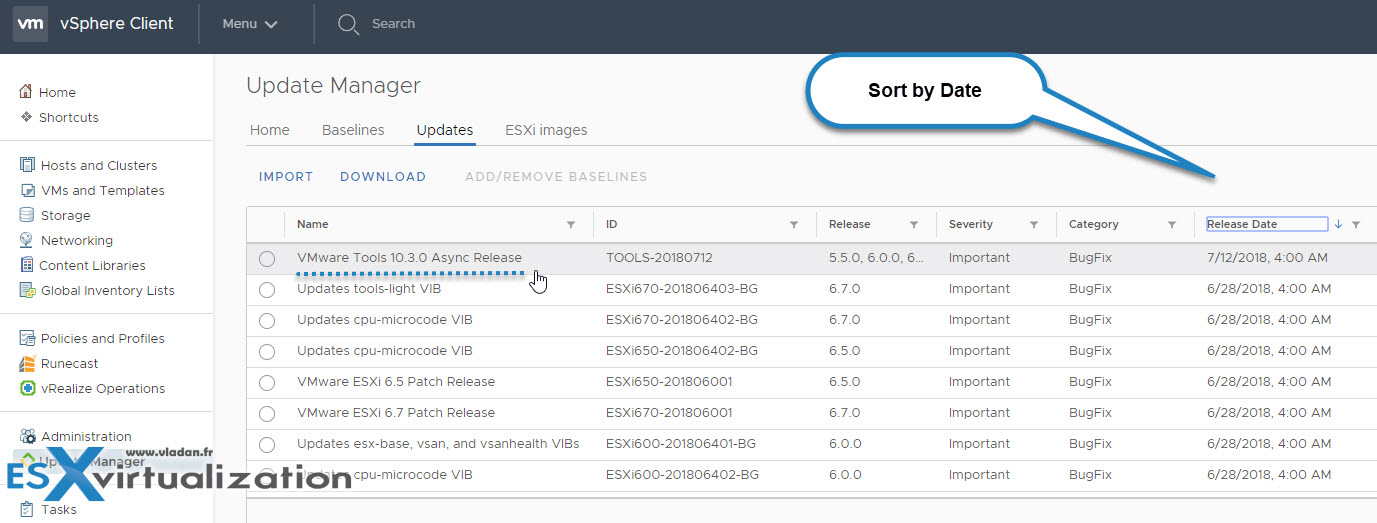This screenshot has width=1377, height=523.
Task: Click the ESXi650-201806001 ID cell
Action: pyautogui.click(x=669, y=382)
